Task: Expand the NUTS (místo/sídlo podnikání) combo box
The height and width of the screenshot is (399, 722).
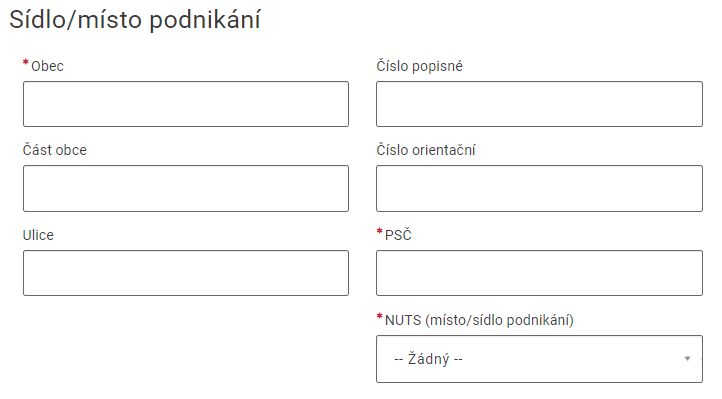Action: (x=539, y=359)
